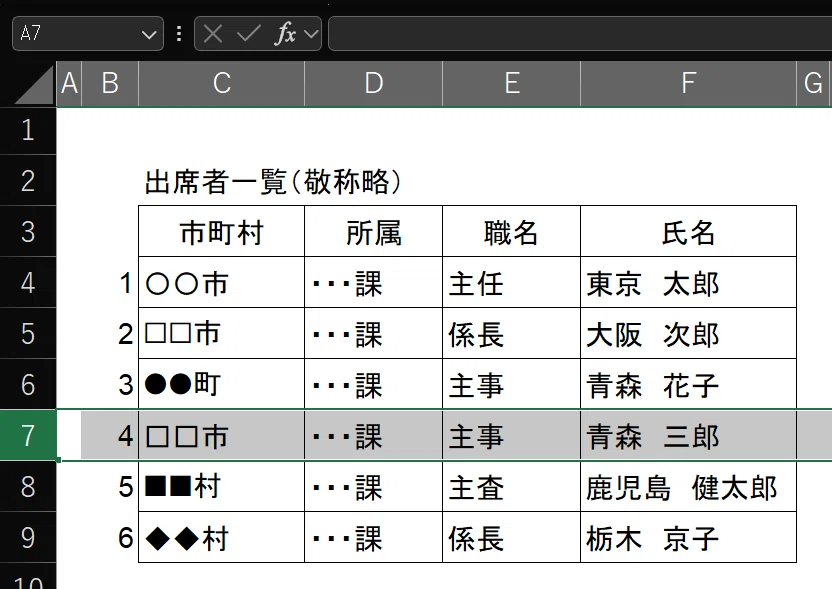Screen dimensions: 832x589
Task: Click the cell containing 主任
Action: coord(512,282)
